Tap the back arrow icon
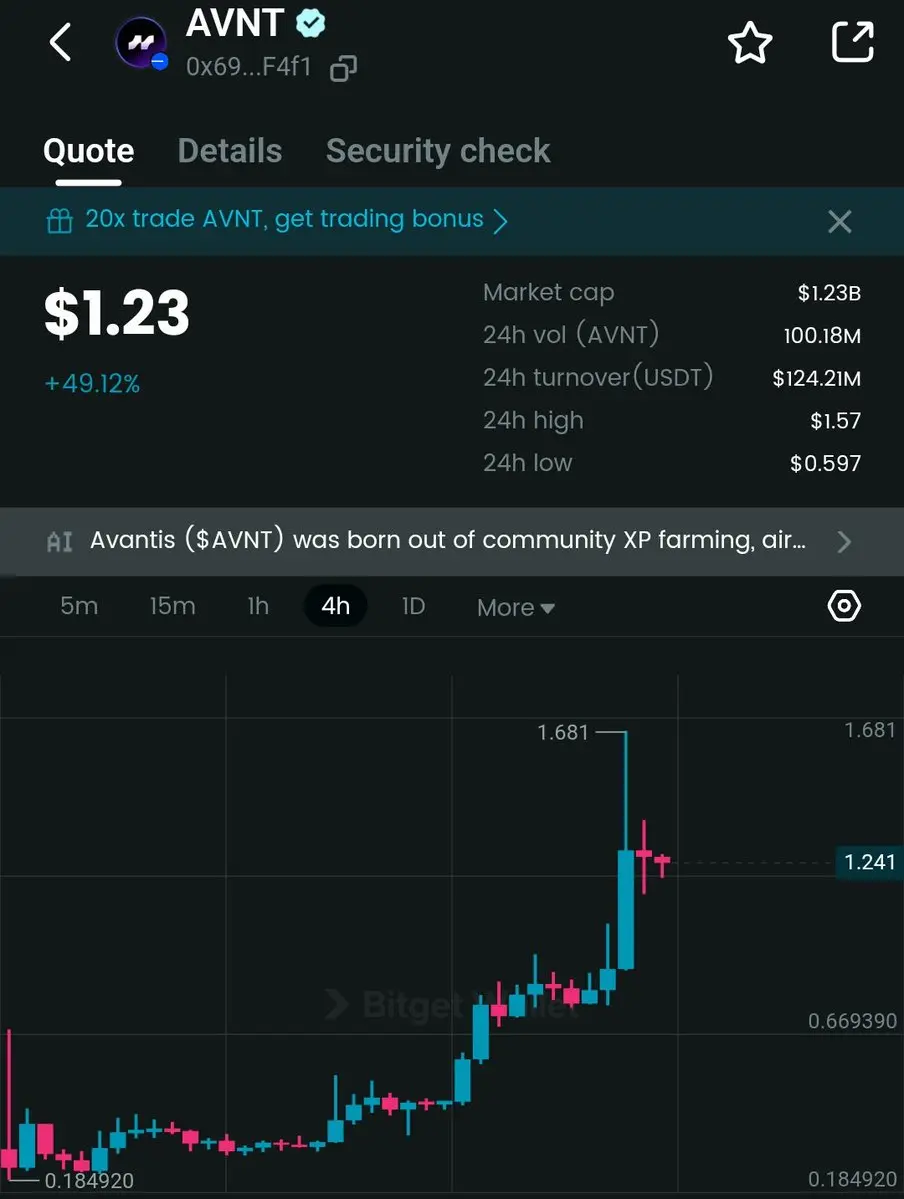This screenshot has width=904, height=1199. click(60, 42)
